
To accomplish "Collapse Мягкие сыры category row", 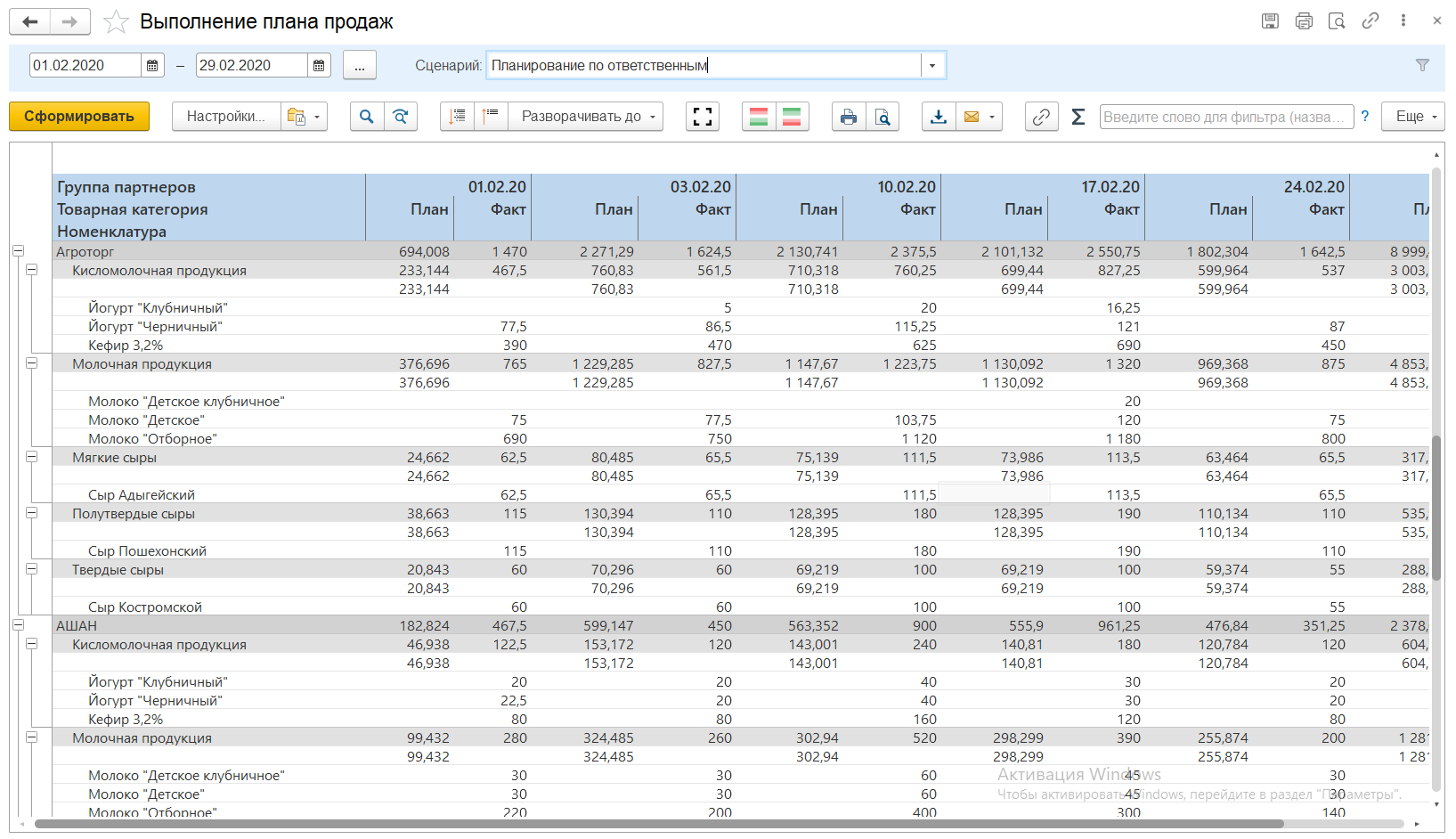I will (32, 457).
